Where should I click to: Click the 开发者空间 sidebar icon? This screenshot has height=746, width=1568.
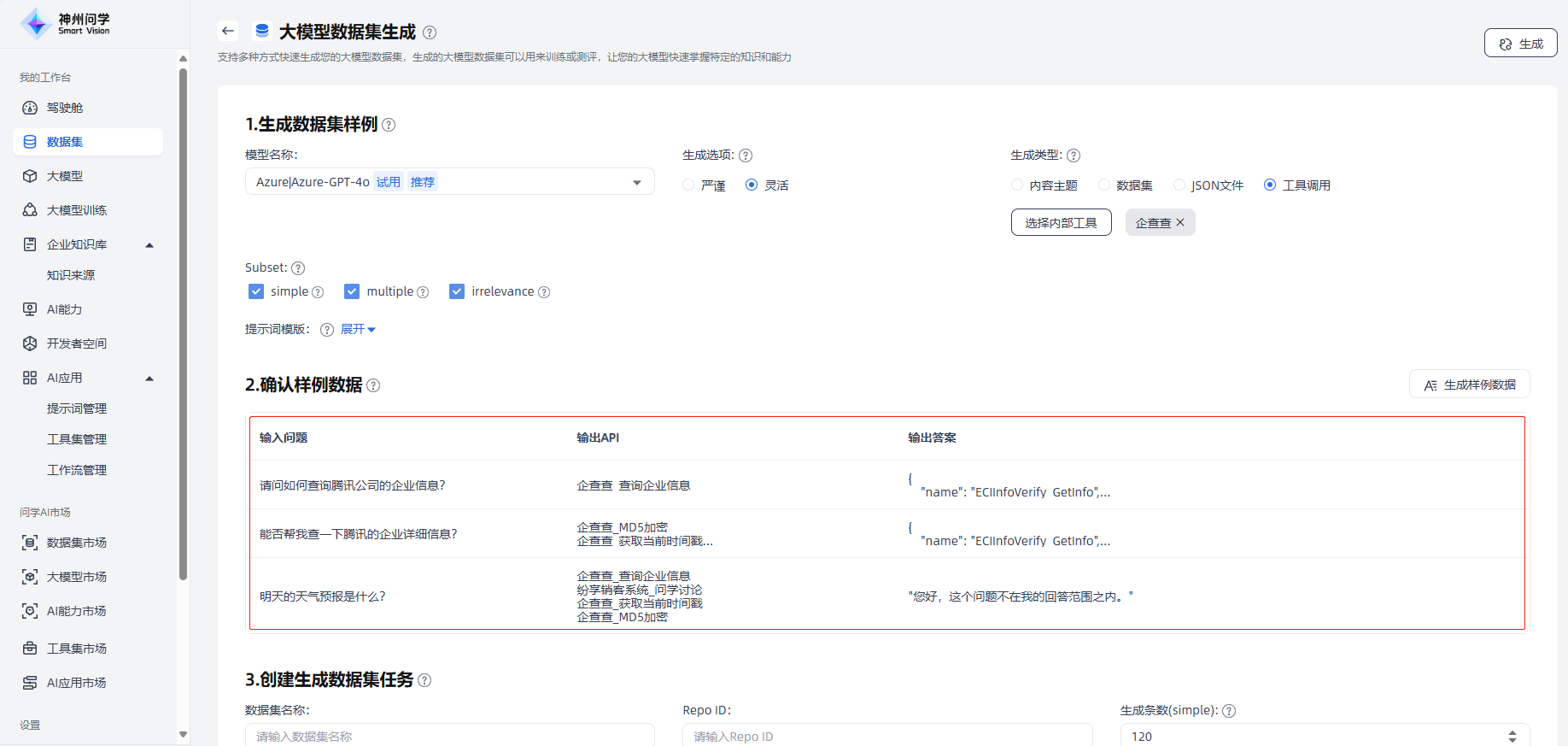click(30, 344)
